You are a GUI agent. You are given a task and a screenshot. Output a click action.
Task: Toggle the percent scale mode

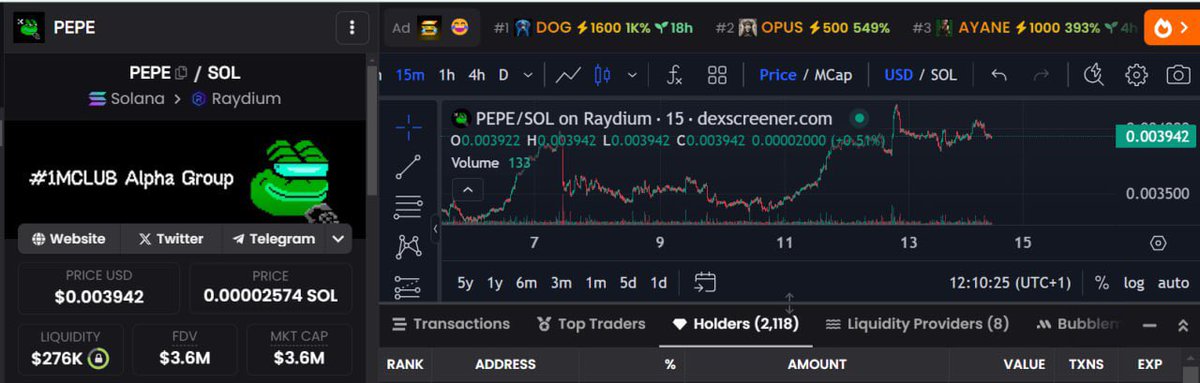1101,283
